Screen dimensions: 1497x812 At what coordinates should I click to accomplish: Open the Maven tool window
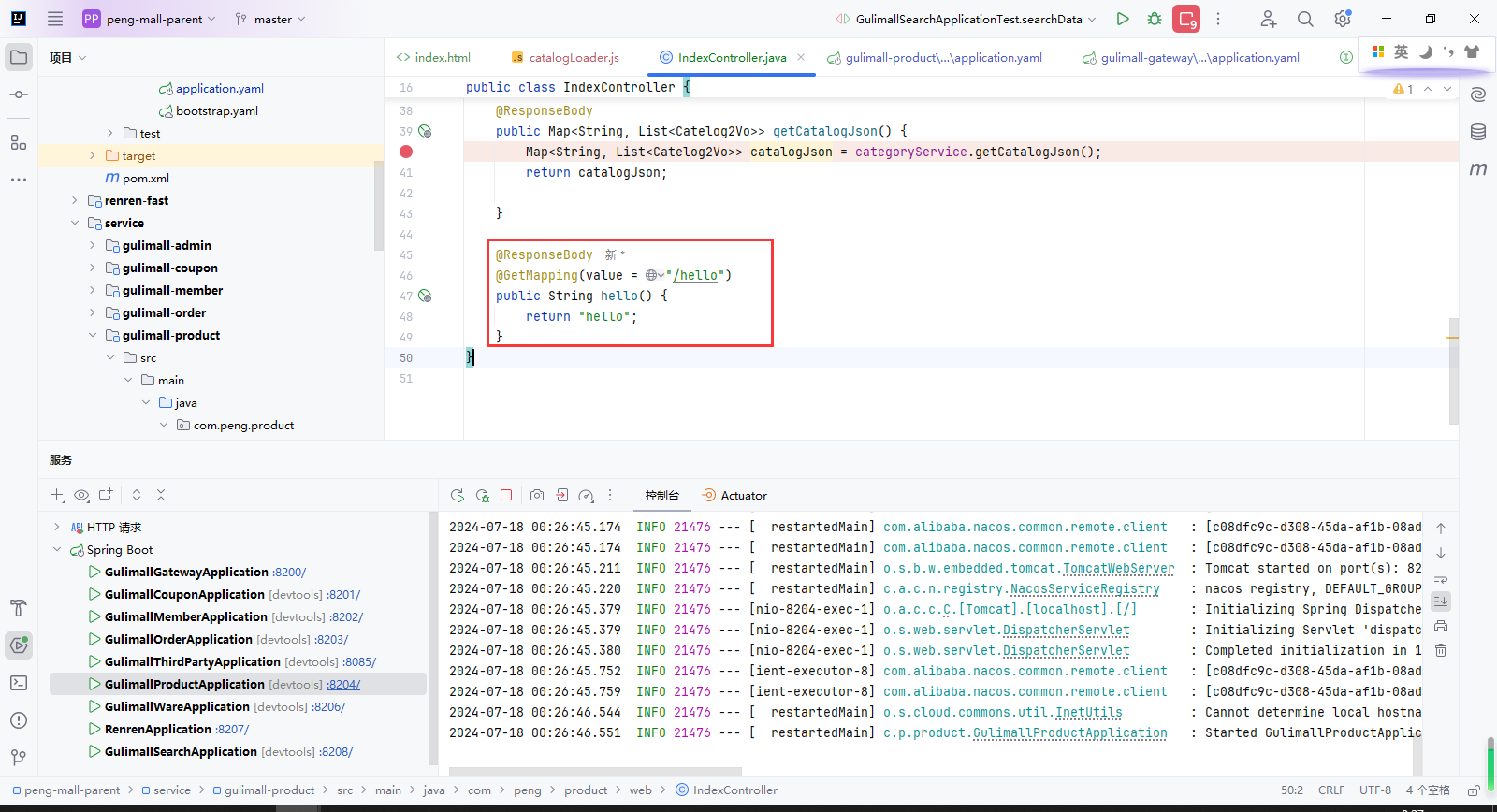(x=1478, y=169)
